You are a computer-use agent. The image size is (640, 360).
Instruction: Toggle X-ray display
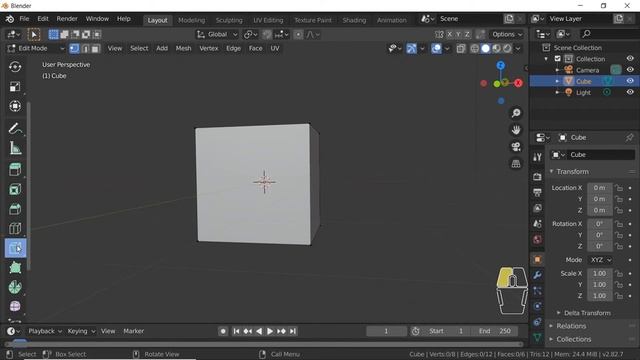[461, 49]
